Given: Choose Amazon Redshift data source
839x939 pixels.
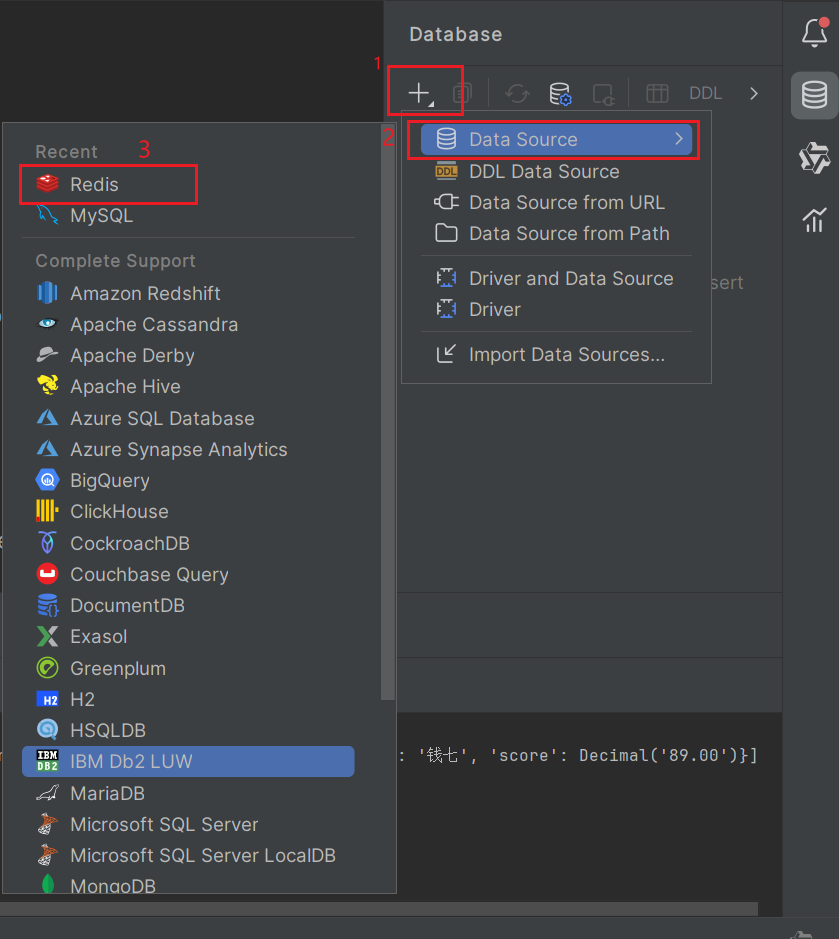Looking at the screenshot, I should click(x=188, y=293).
